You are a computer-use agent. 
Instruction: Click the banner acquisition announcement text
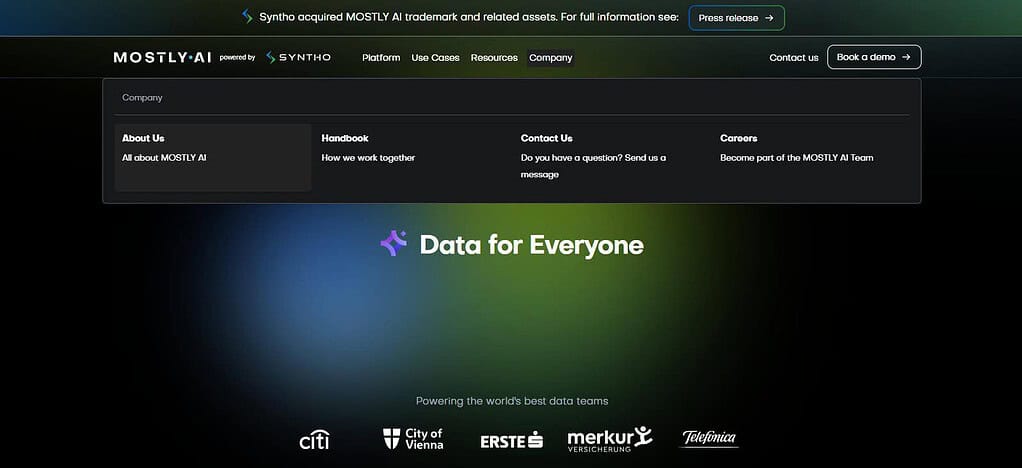pos(469,18)
